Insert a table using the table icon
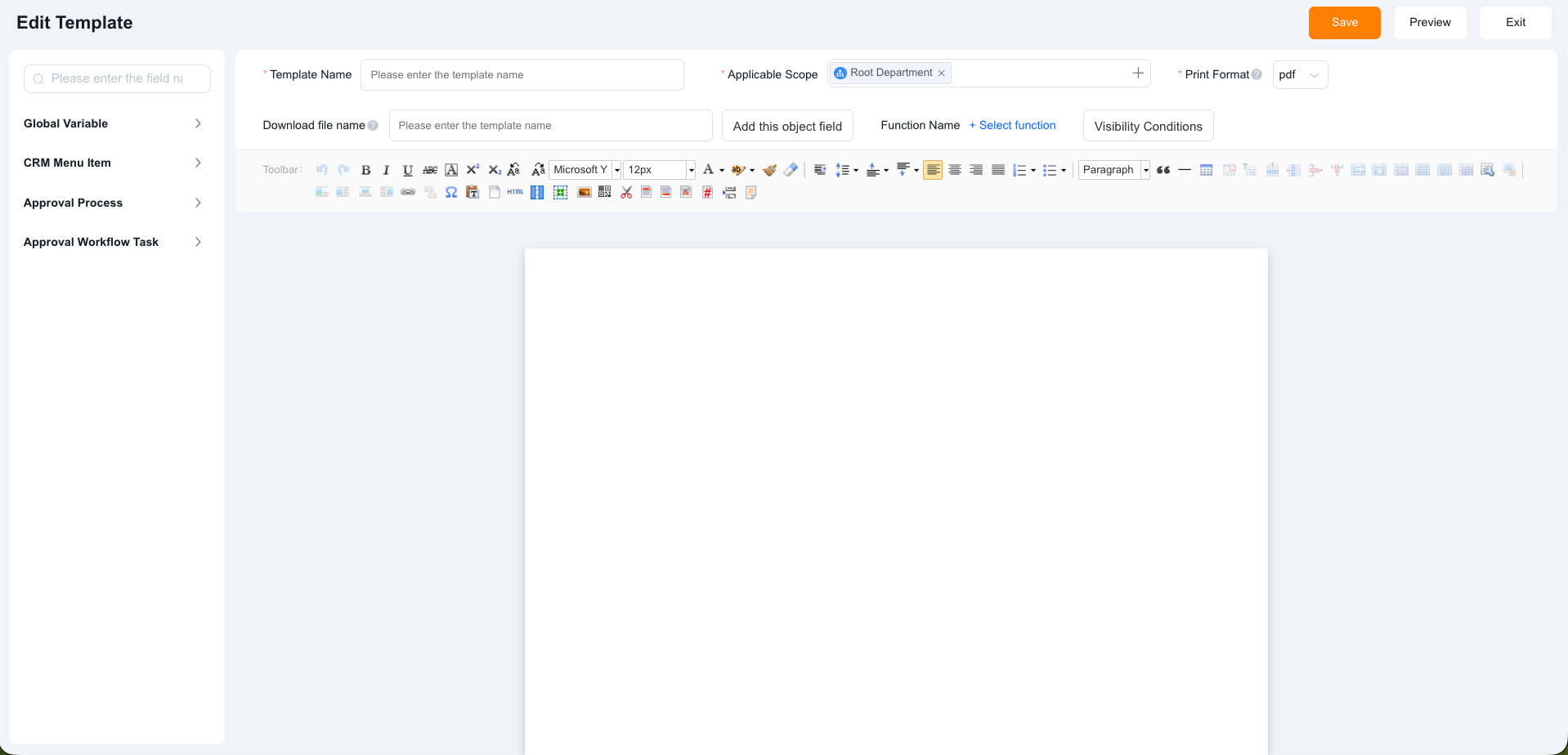 tap(1206, 170)
